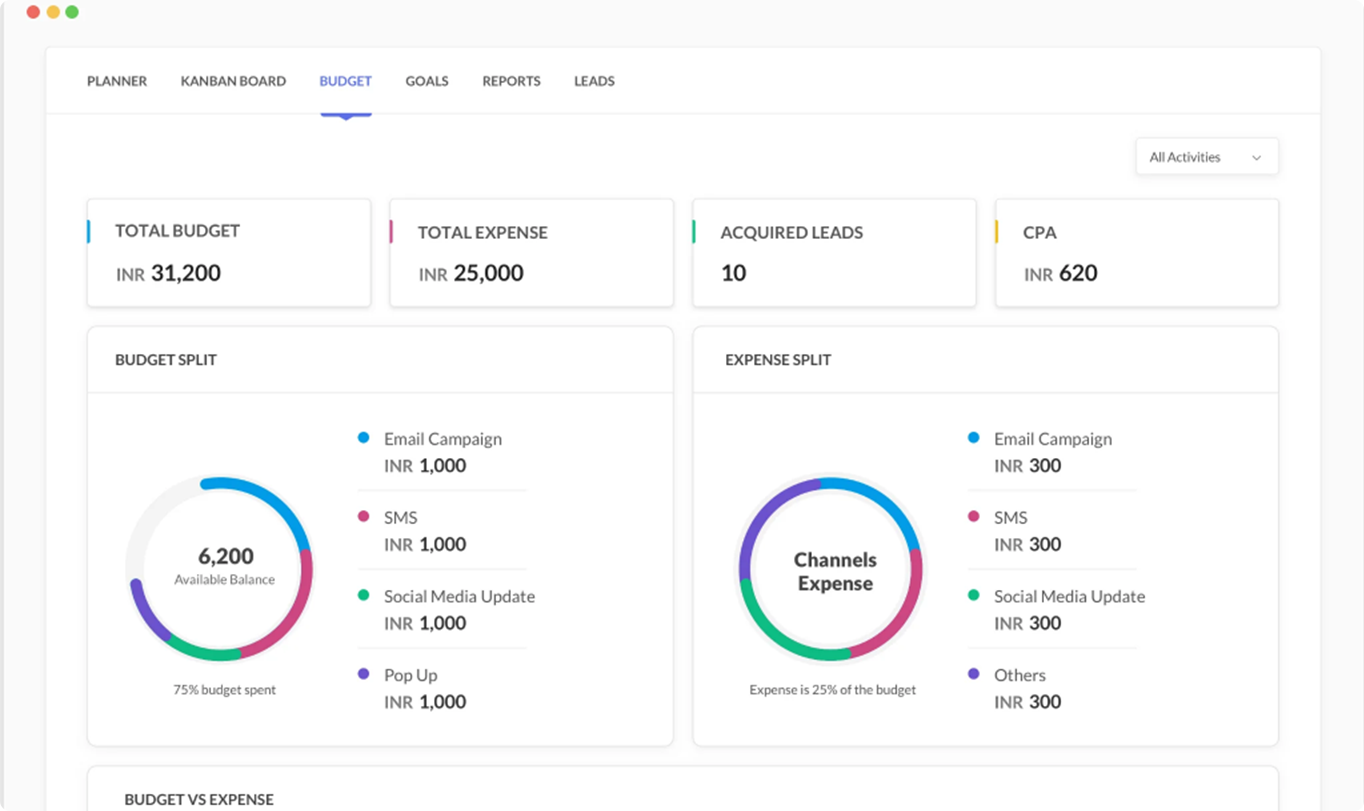Click the purple Pop Up legend dot

(364, 674)
